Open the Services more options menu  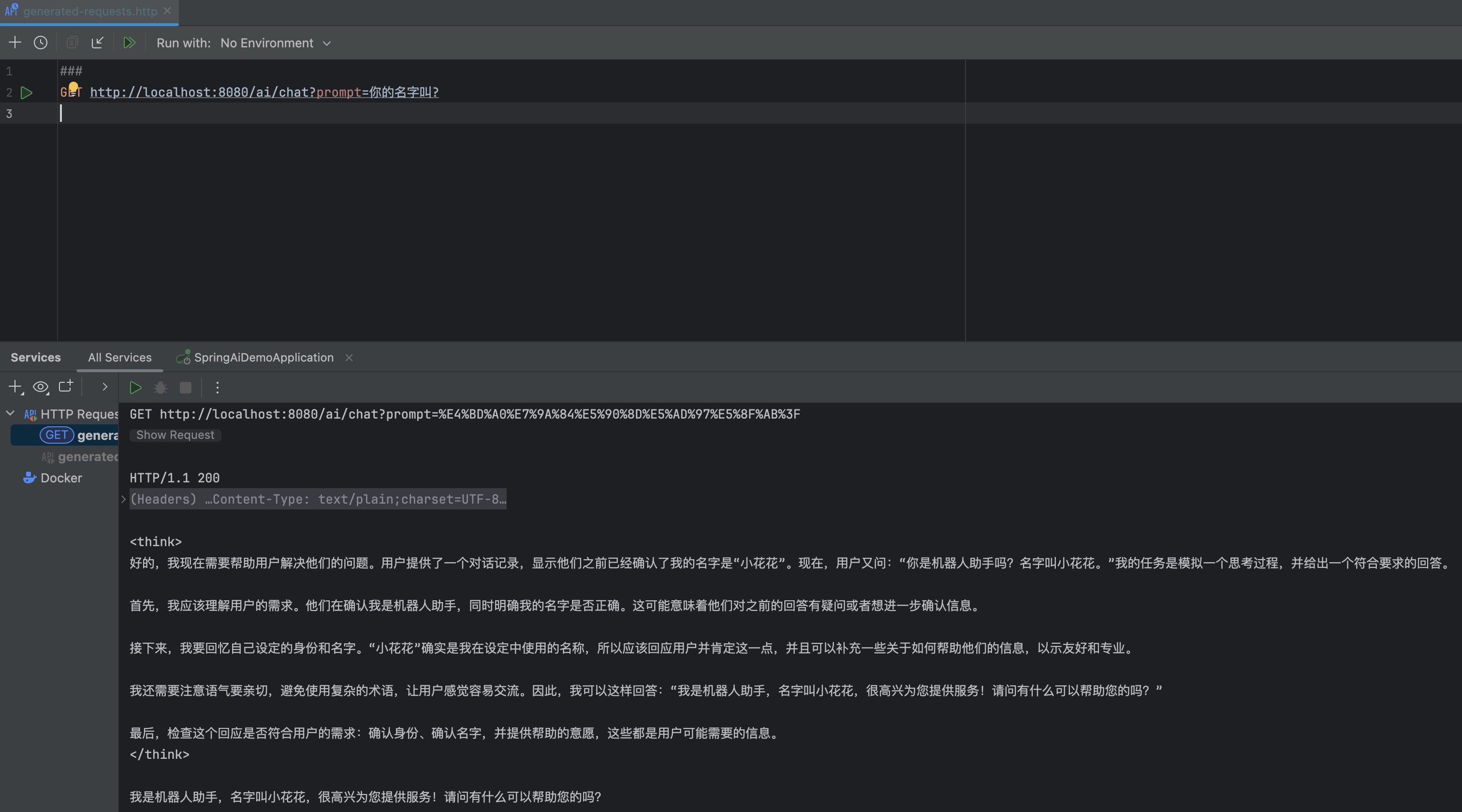tap(218, 388)
